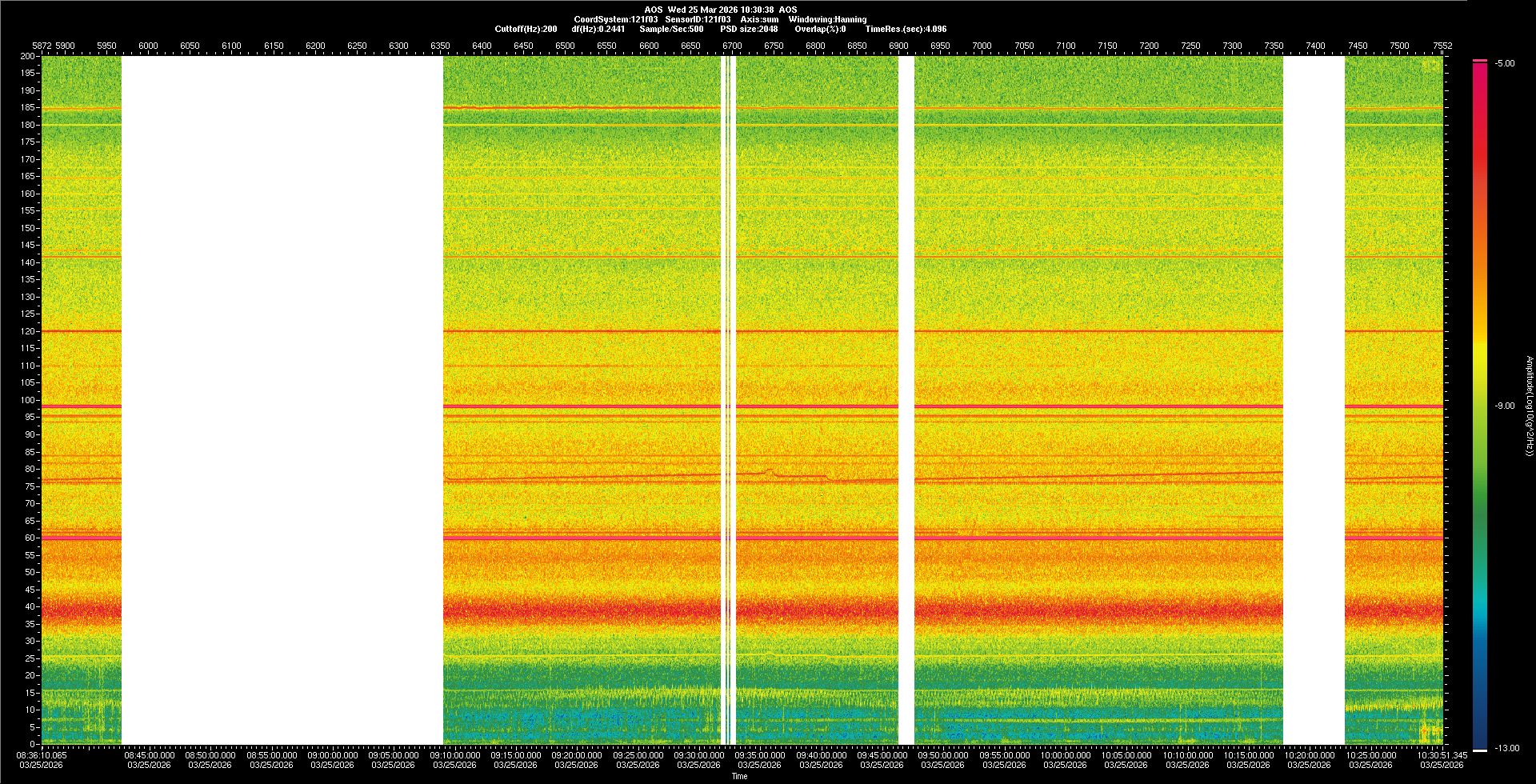
Task: Click the Cuttoff(Hz):200 header text
Action: pyautogui.click(x=526, y=29)
